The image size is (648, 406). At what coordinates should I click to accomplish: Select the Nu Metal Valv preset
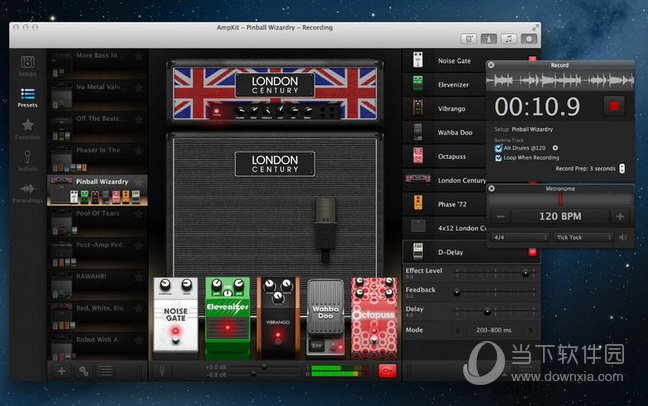98,96
